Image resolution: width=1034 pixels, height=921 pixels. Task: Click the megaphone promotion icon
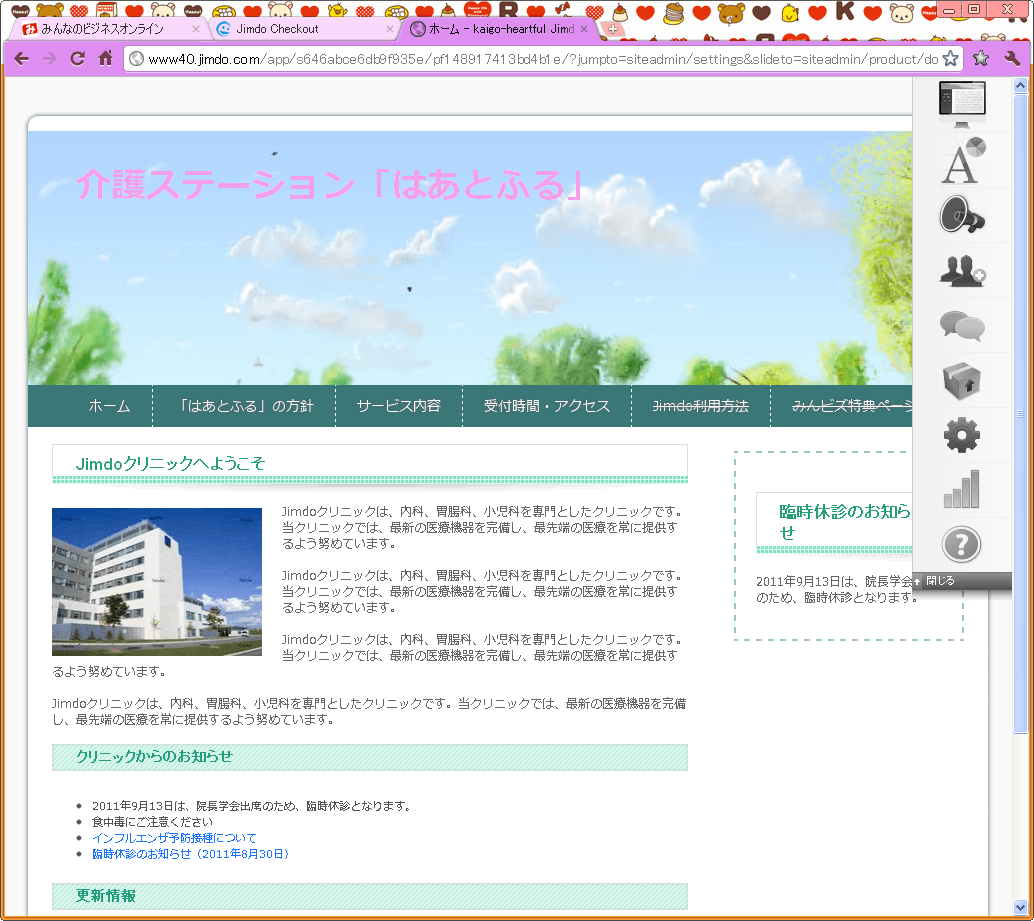(961, 215)
